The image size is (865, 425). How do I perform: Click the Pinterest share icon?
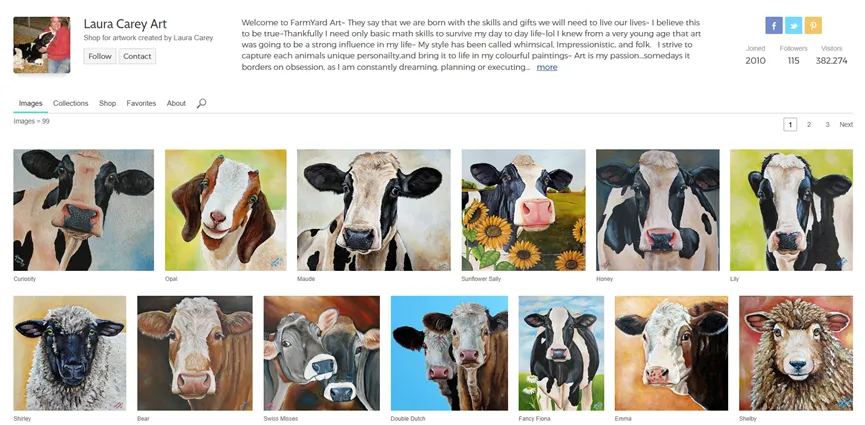813,26
